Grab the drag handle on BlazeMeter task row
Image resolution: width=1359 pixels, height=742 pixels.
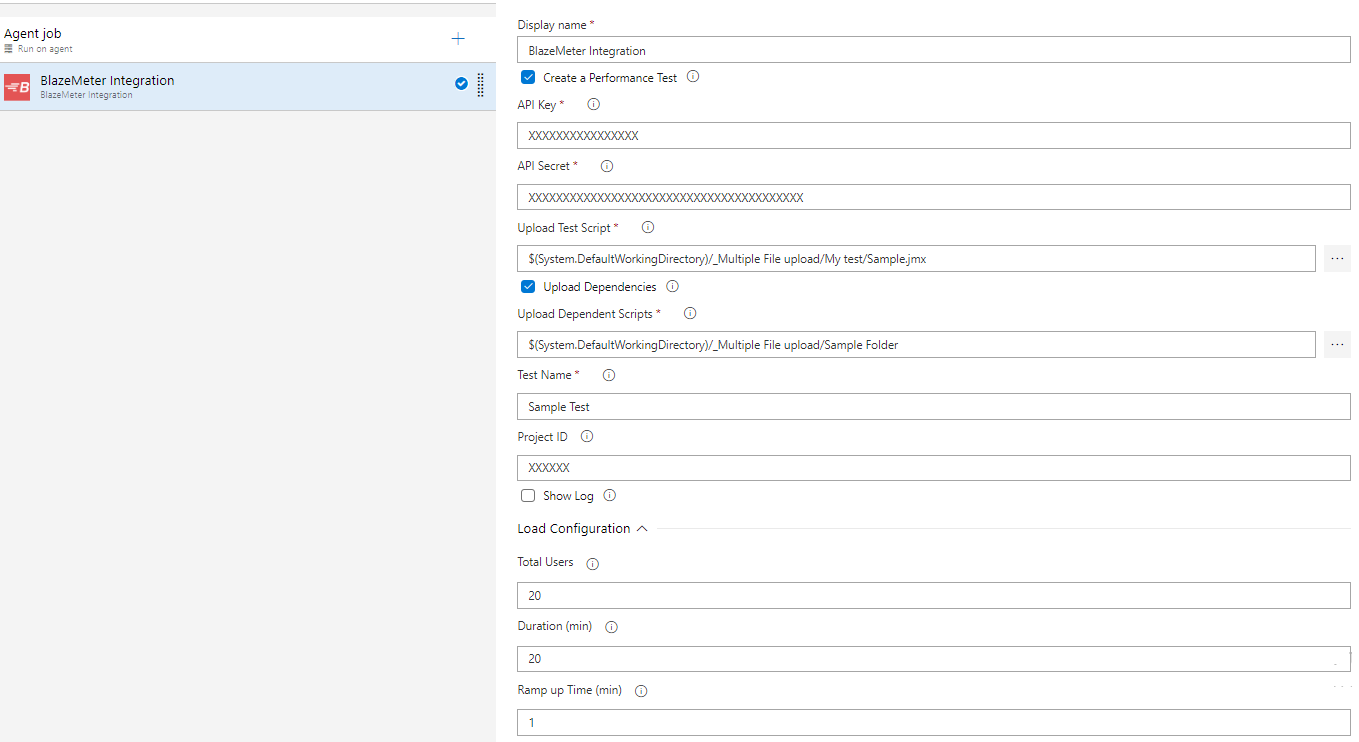point(481,85)
